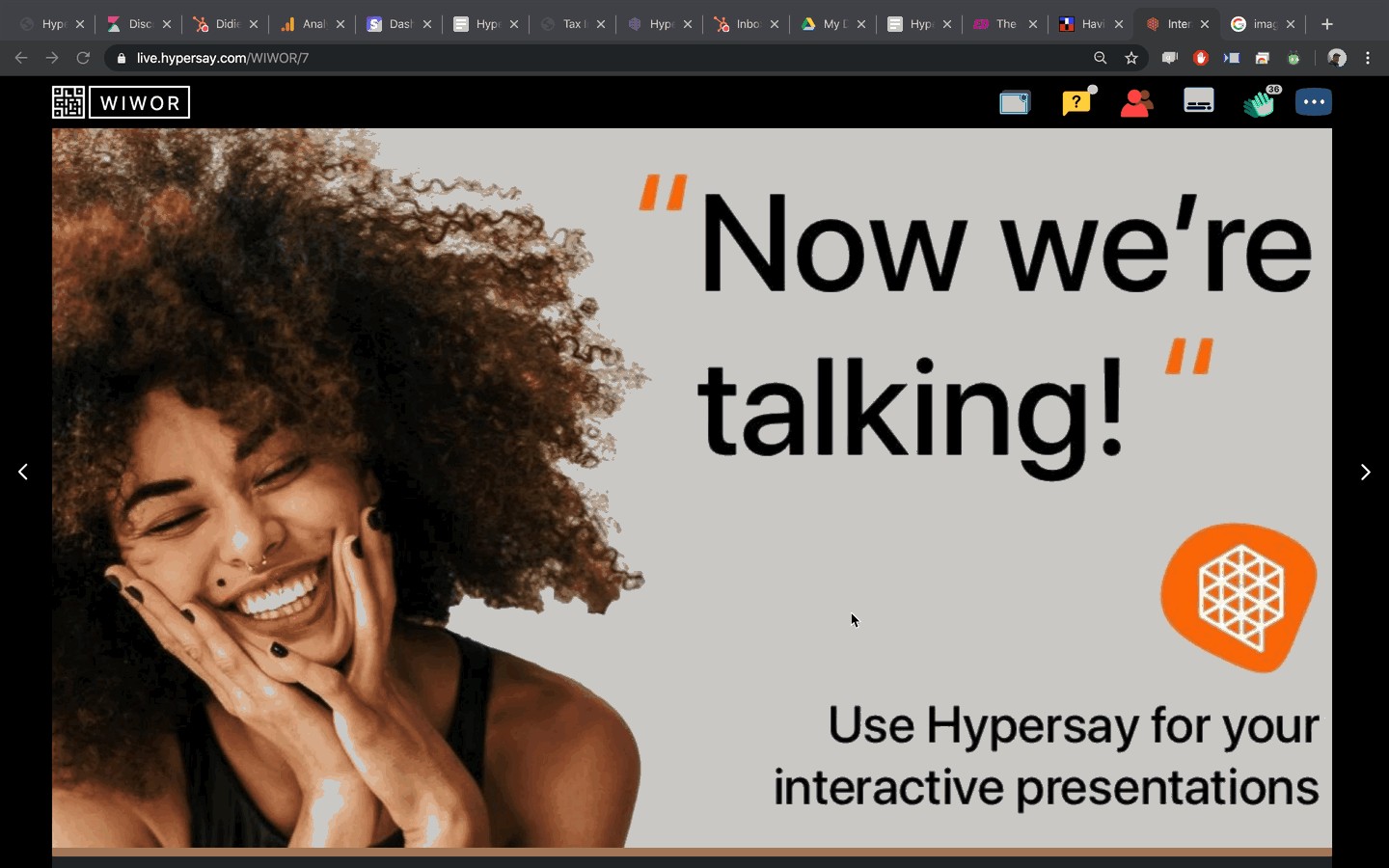Toggle the live captions icon
1389x868 pixels.
pos(1198,101)
